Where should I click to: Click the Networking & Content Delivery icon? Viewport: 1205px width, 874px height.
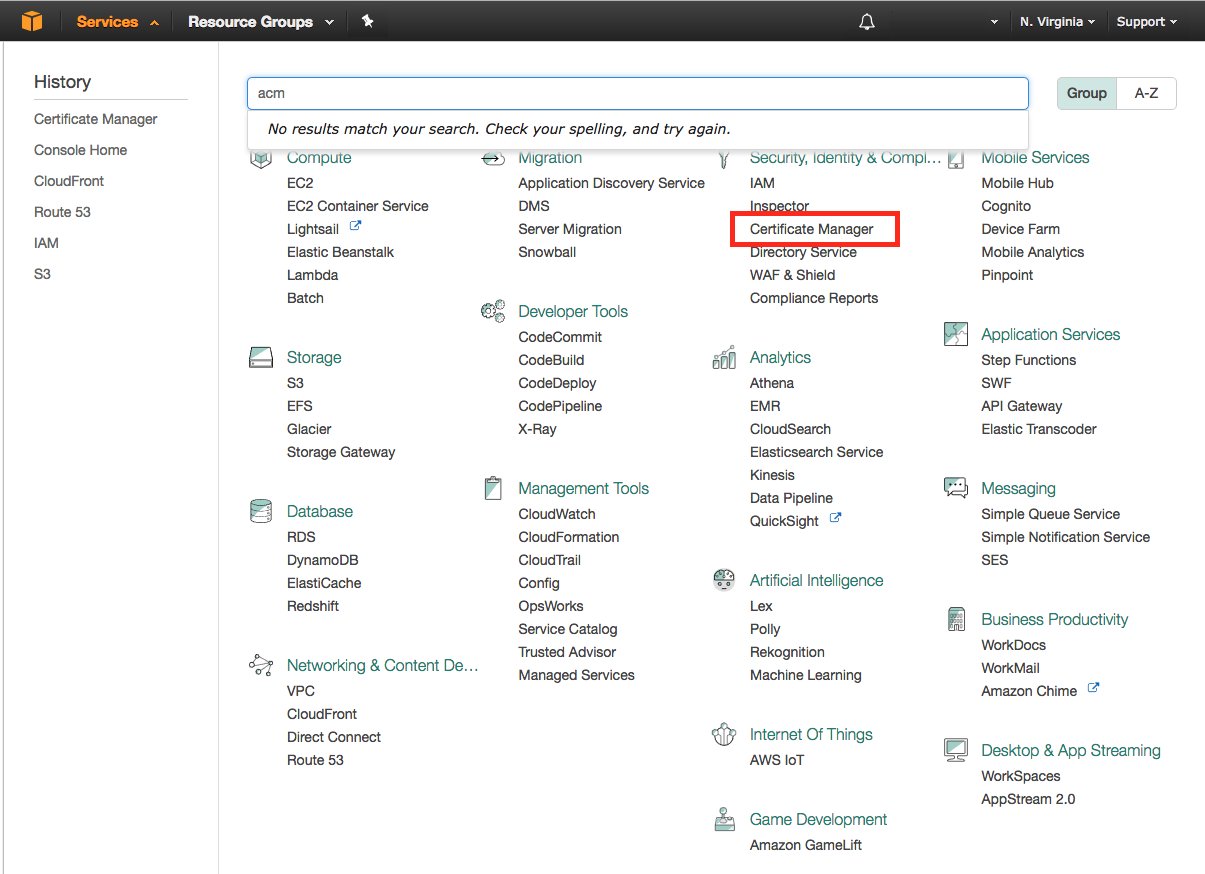pyautogui.click(x=261, y=665)
